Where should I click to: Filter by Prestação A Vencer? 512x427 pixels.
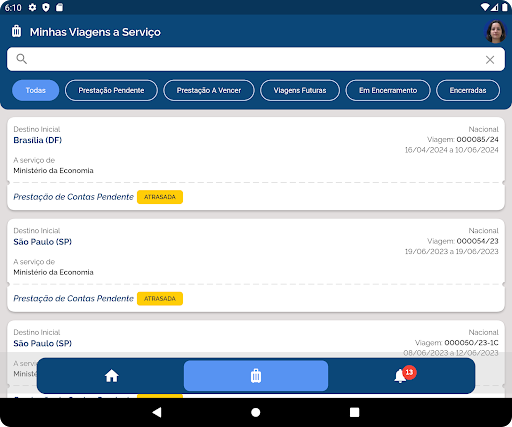point(209,90)
